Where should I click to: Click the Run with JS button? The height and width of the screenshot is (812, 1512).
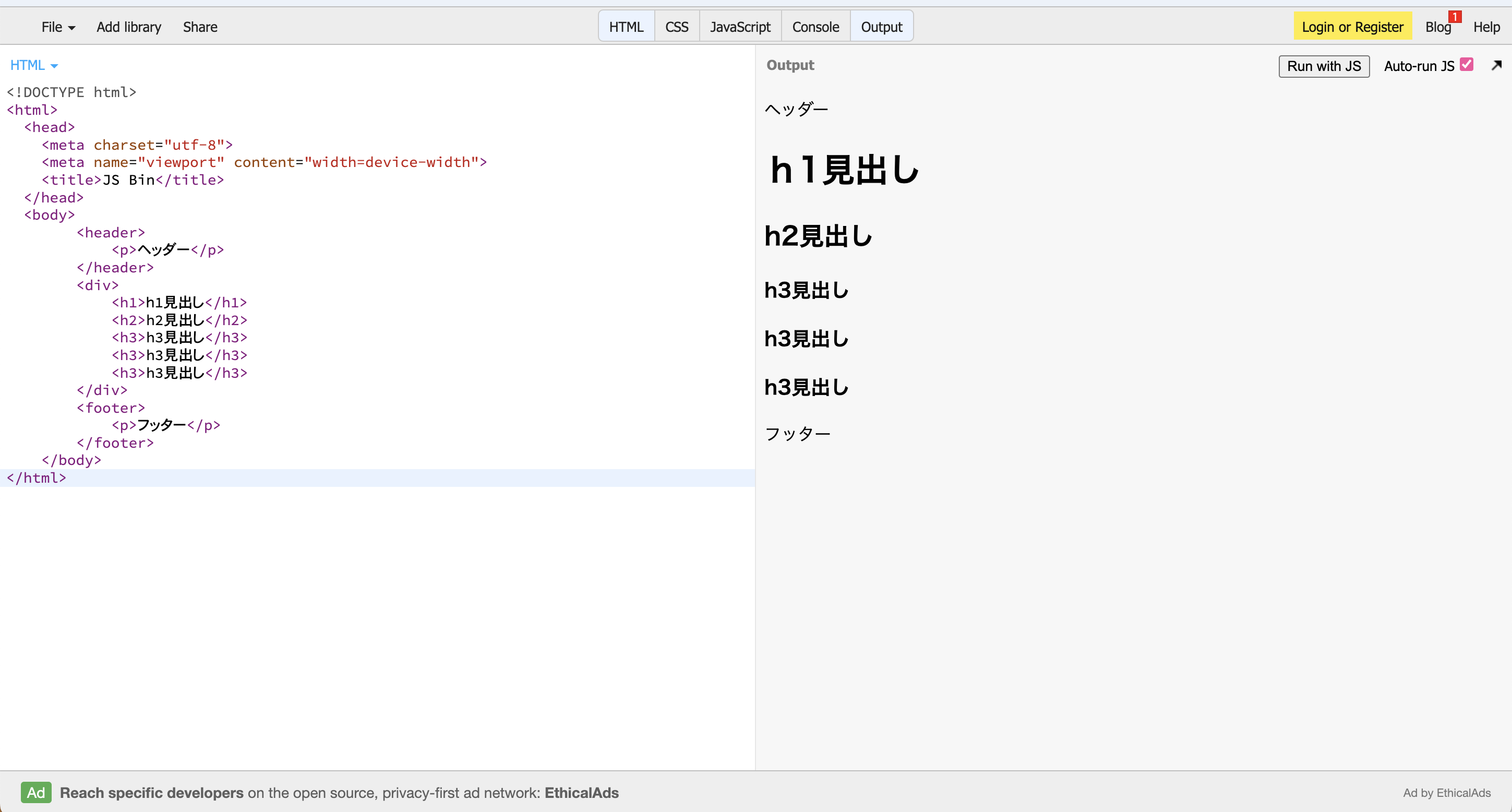point(1324,66)
